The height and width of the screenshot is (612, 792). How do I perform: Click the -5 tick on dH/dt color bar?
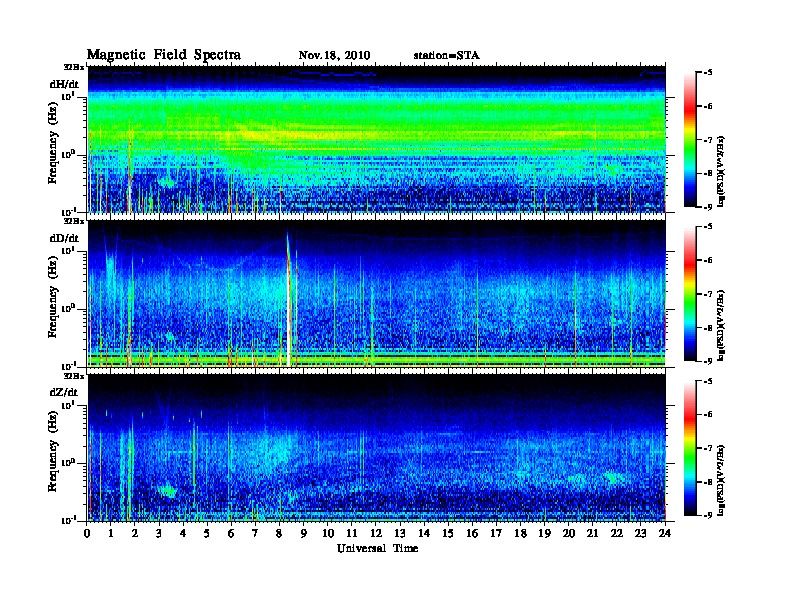coord(708,73)
